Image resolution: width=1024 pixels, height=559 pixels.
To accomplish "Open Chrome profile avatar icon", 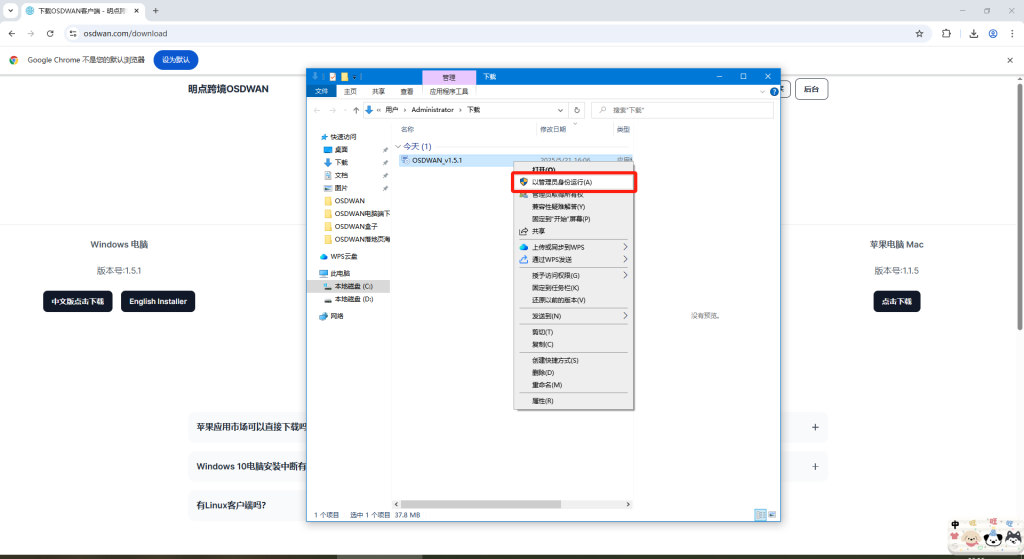I will pos(993,33).
